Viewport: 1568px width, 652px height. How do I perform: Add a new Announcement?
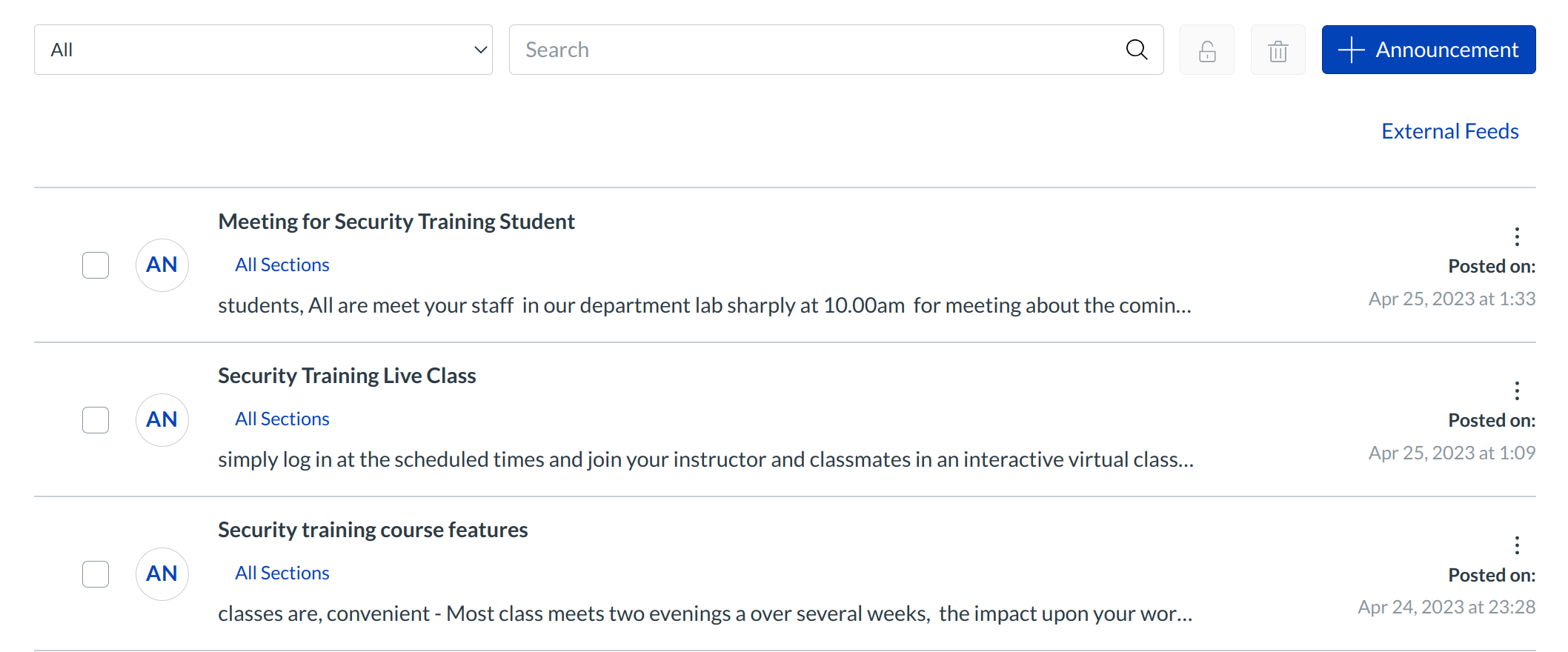1428,50
